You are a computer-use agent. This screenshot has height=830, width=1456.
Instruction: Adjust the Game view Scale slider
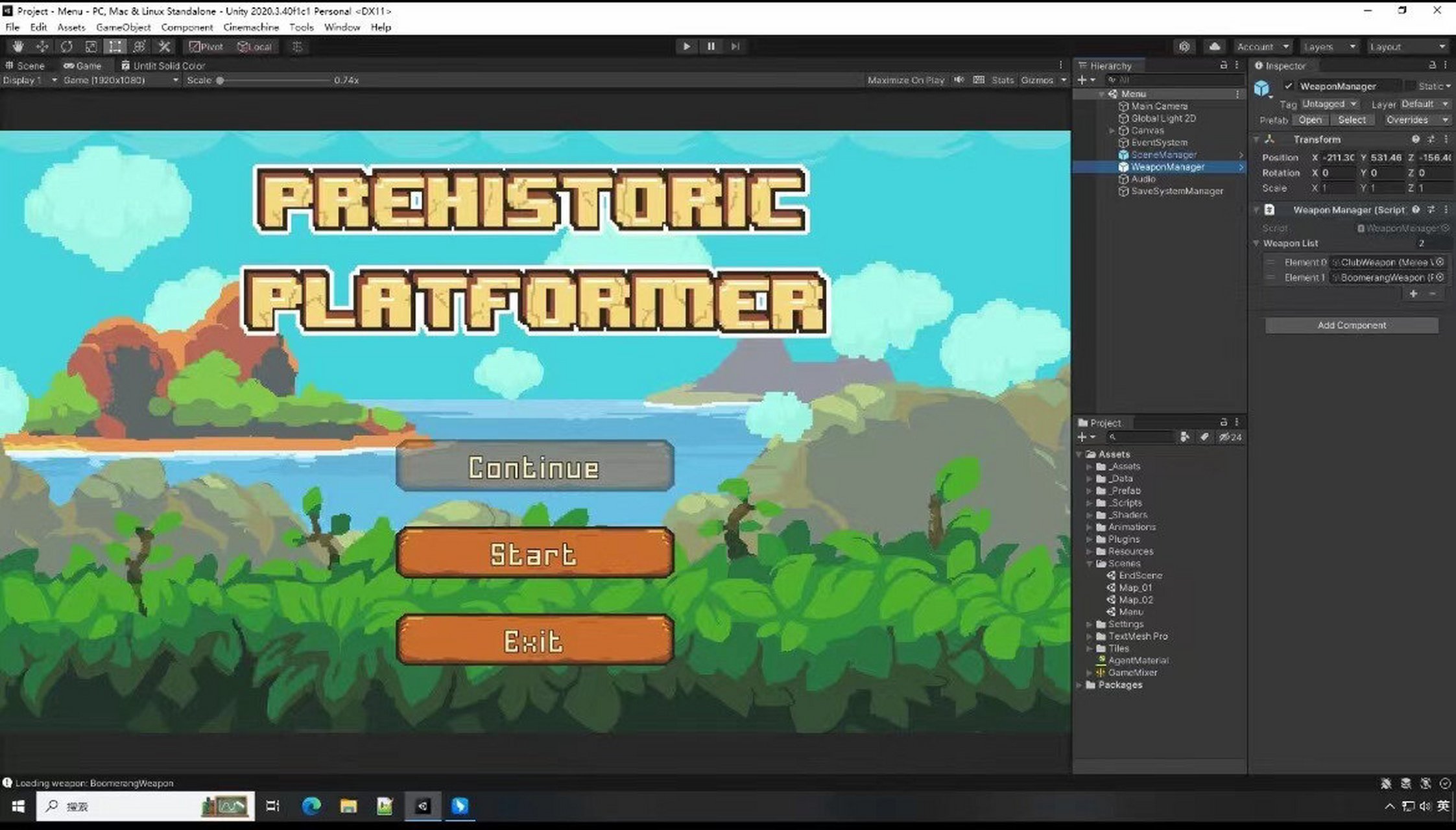(221, 80)
